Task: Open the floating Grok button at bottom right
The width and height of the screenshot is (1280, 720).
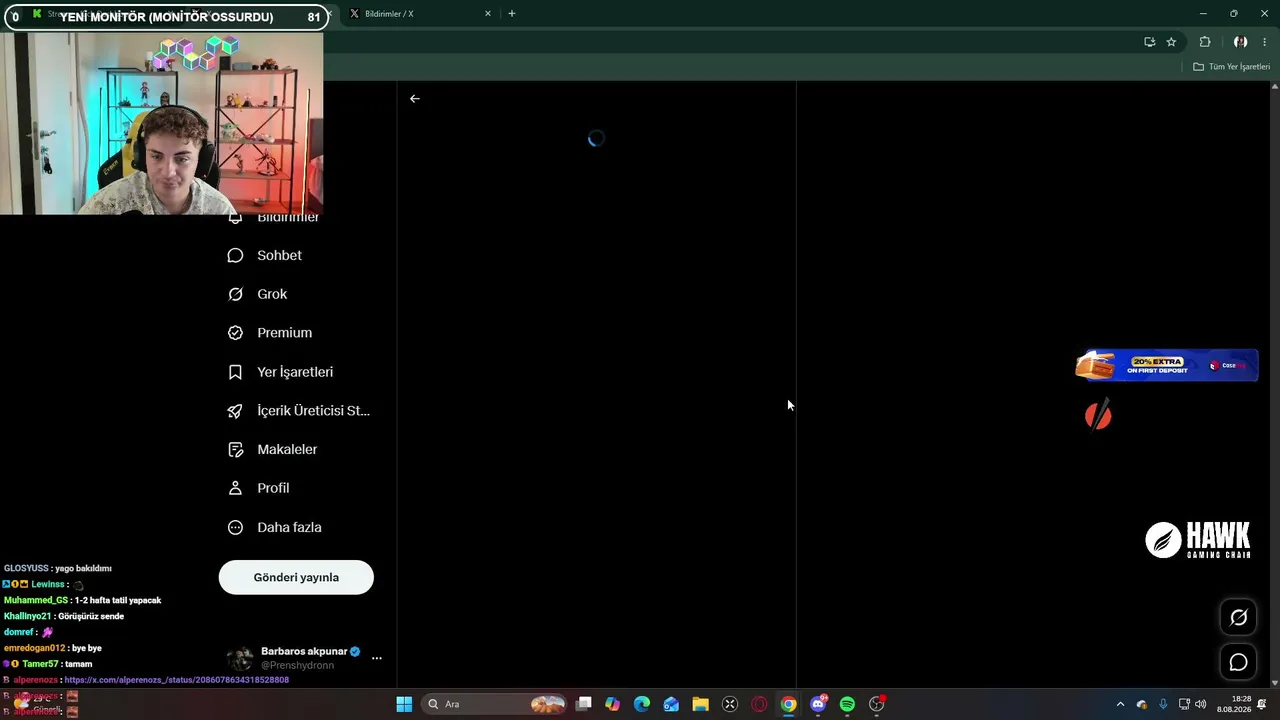Action: [1238, 618]
